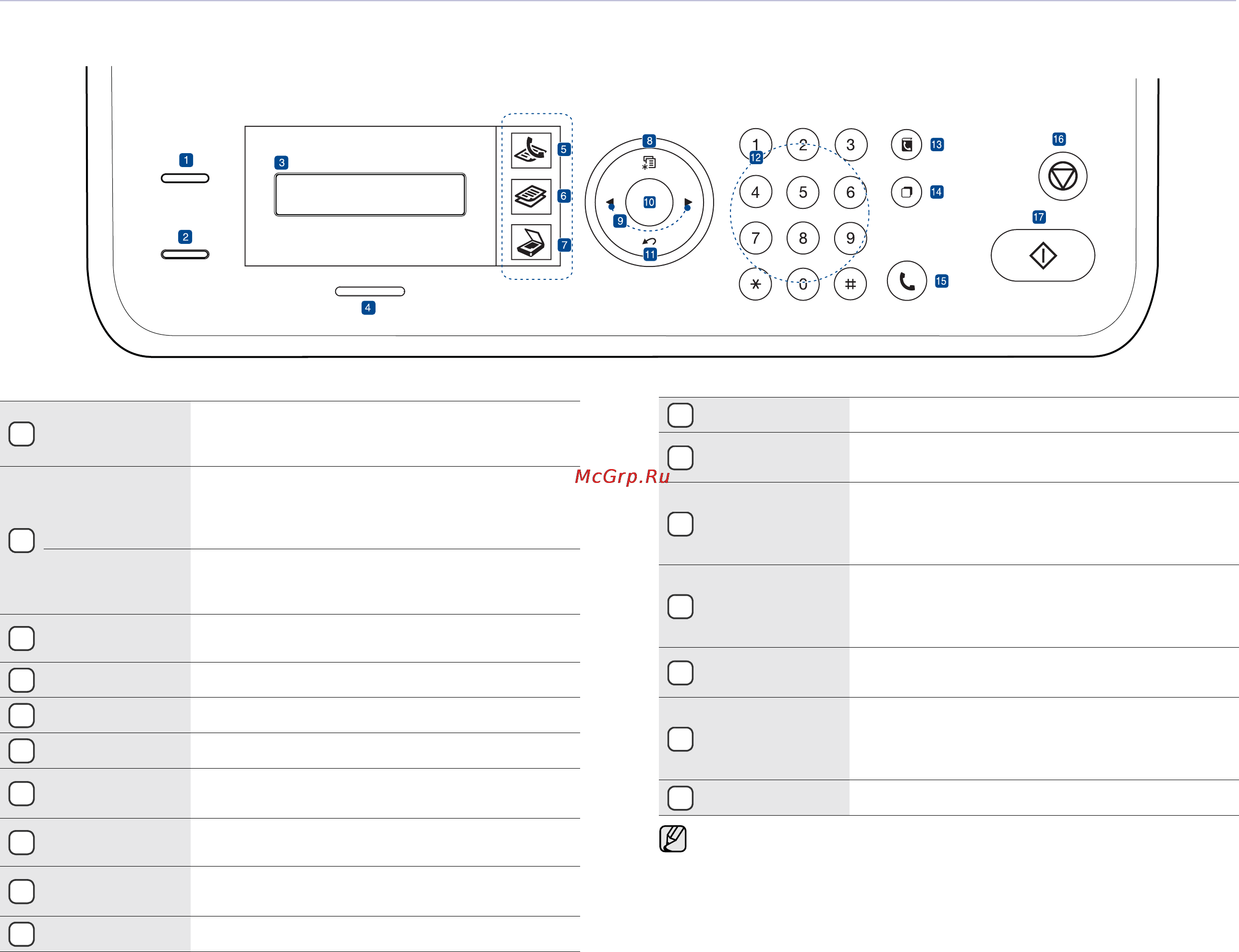Click the bar button labeled 4
The image size is (1239, 952).
point(370,292)
